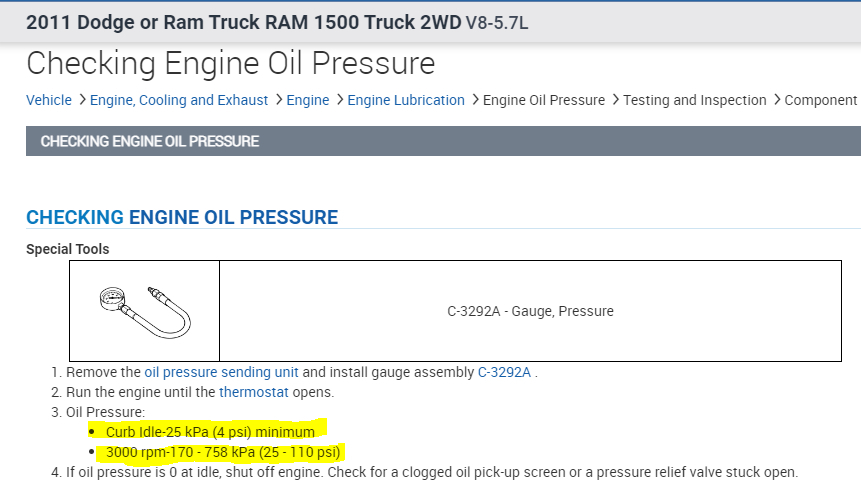The image size is (861, 504).
Task: Click chevron before "Engine Oil Pressure" breadcrumb
Action: coord(474,100)
